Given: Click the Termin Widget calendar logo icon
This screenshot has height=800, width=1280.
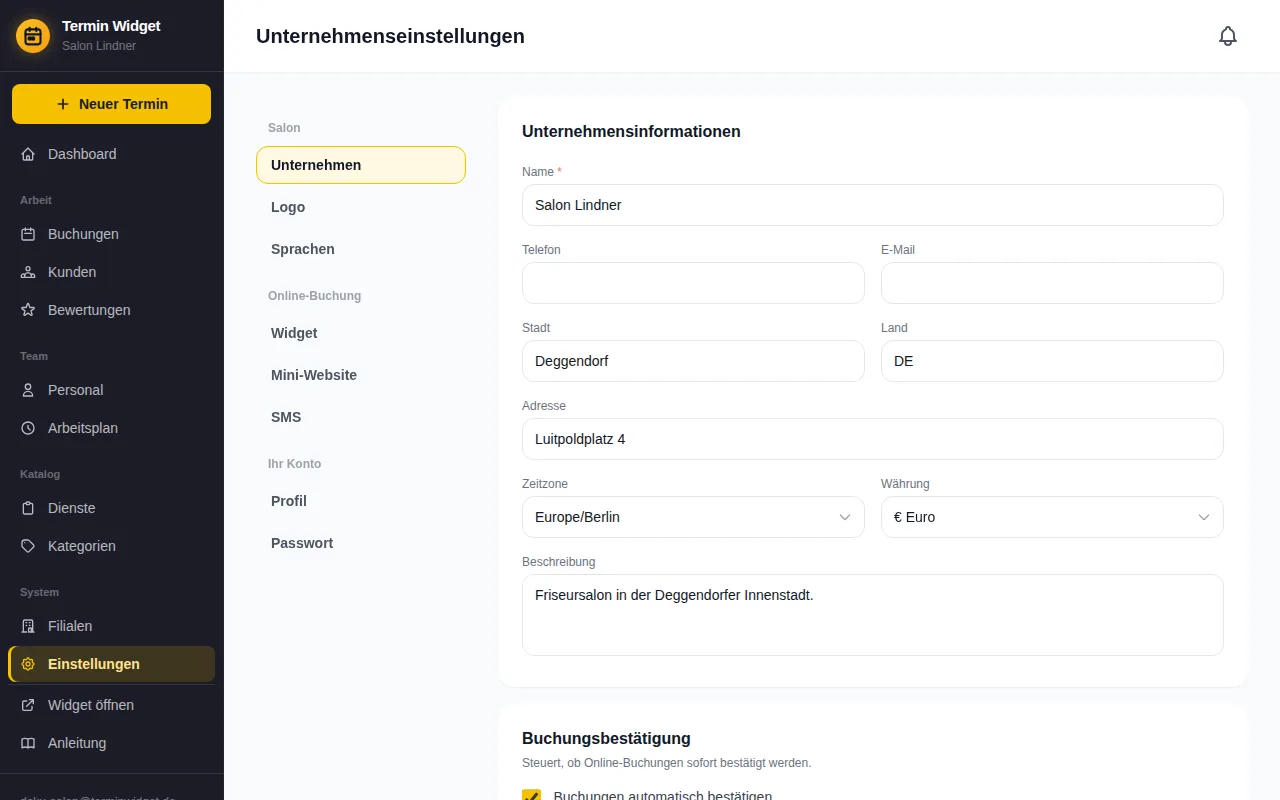Looking at the screenshot, I should coord(33,36).
